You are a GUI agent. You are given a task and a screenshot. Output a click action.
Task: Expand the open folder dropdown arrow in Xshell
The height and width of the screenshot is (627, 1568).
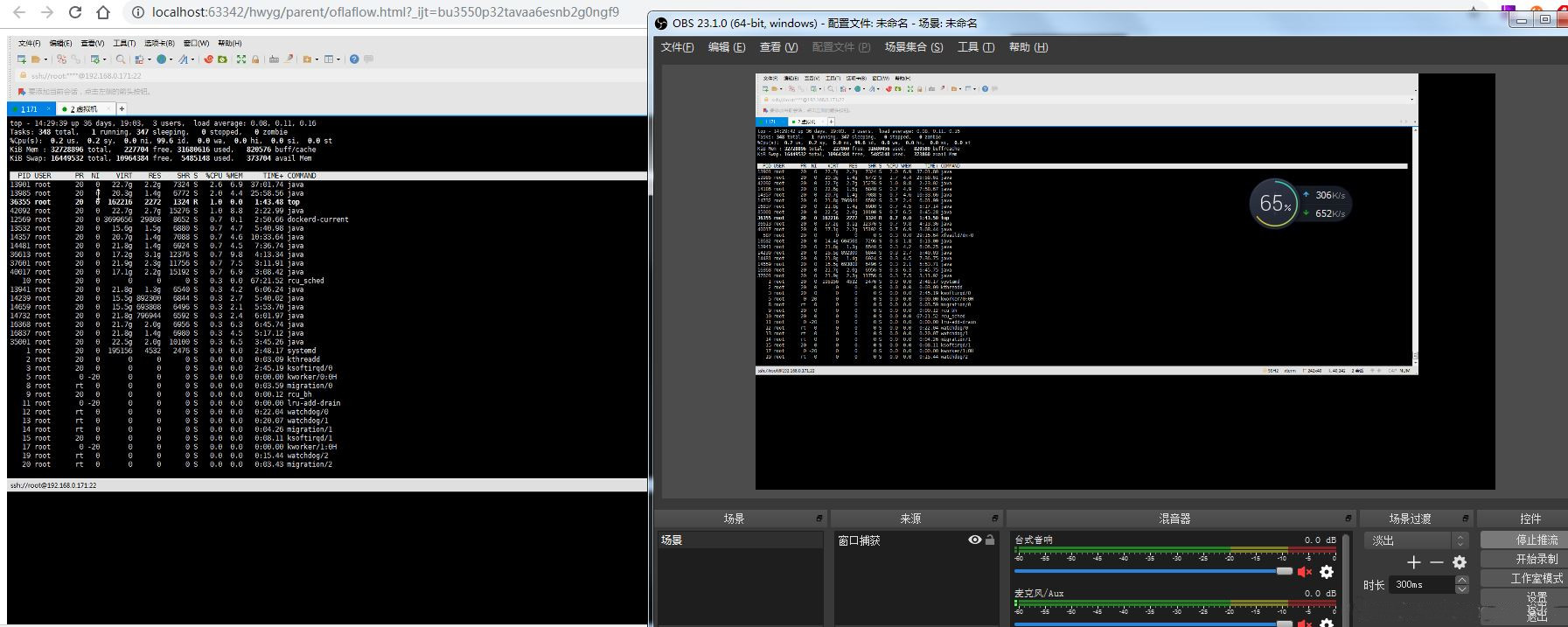click(x=45, y=59)
